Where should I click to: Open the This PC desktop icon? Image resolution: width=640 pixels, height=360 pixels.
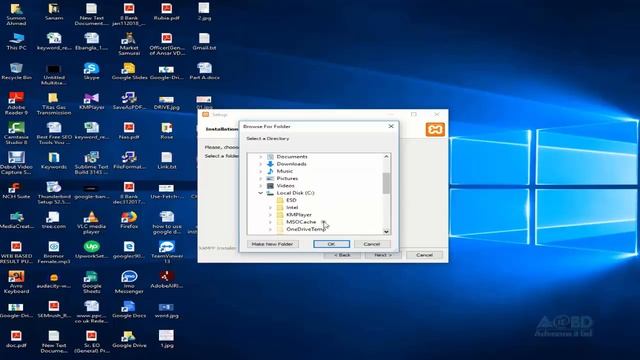(x=16, y=42)
